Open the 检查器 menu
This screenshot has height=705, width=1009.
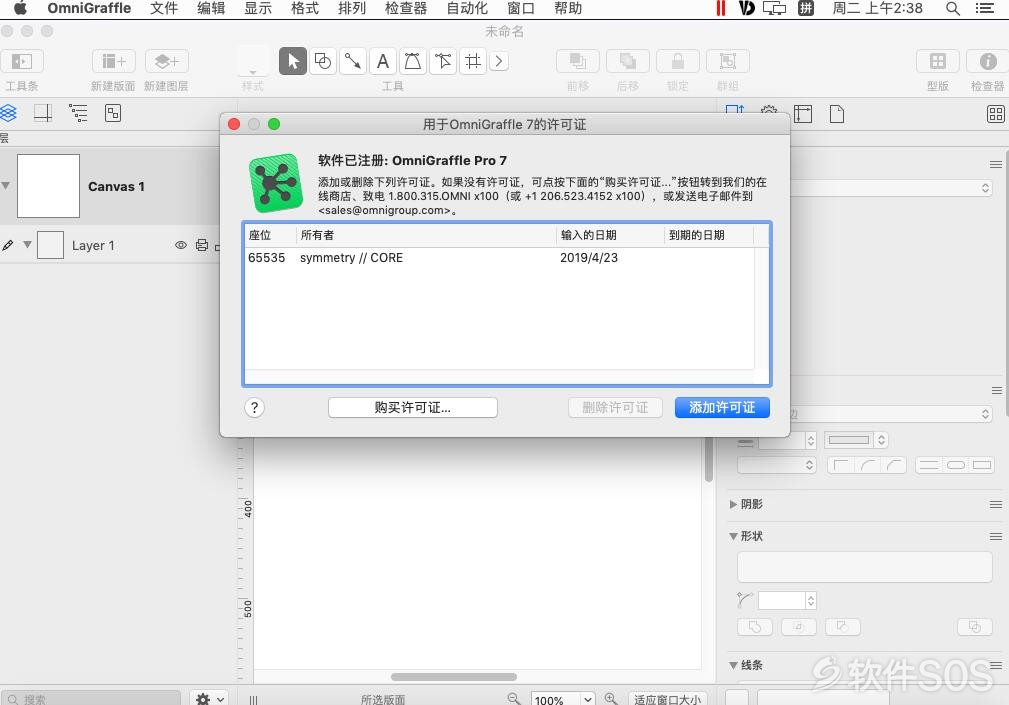pos(406,8)
